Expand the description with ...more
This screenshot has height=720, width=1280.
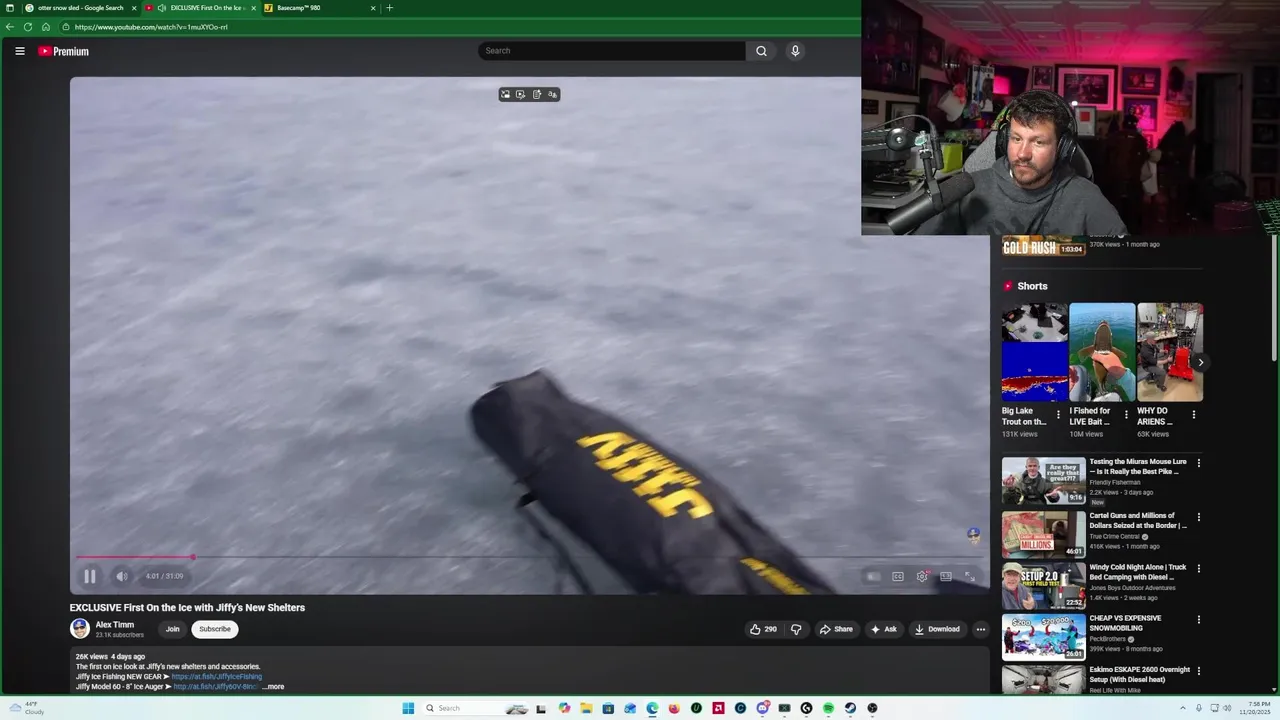273,687
